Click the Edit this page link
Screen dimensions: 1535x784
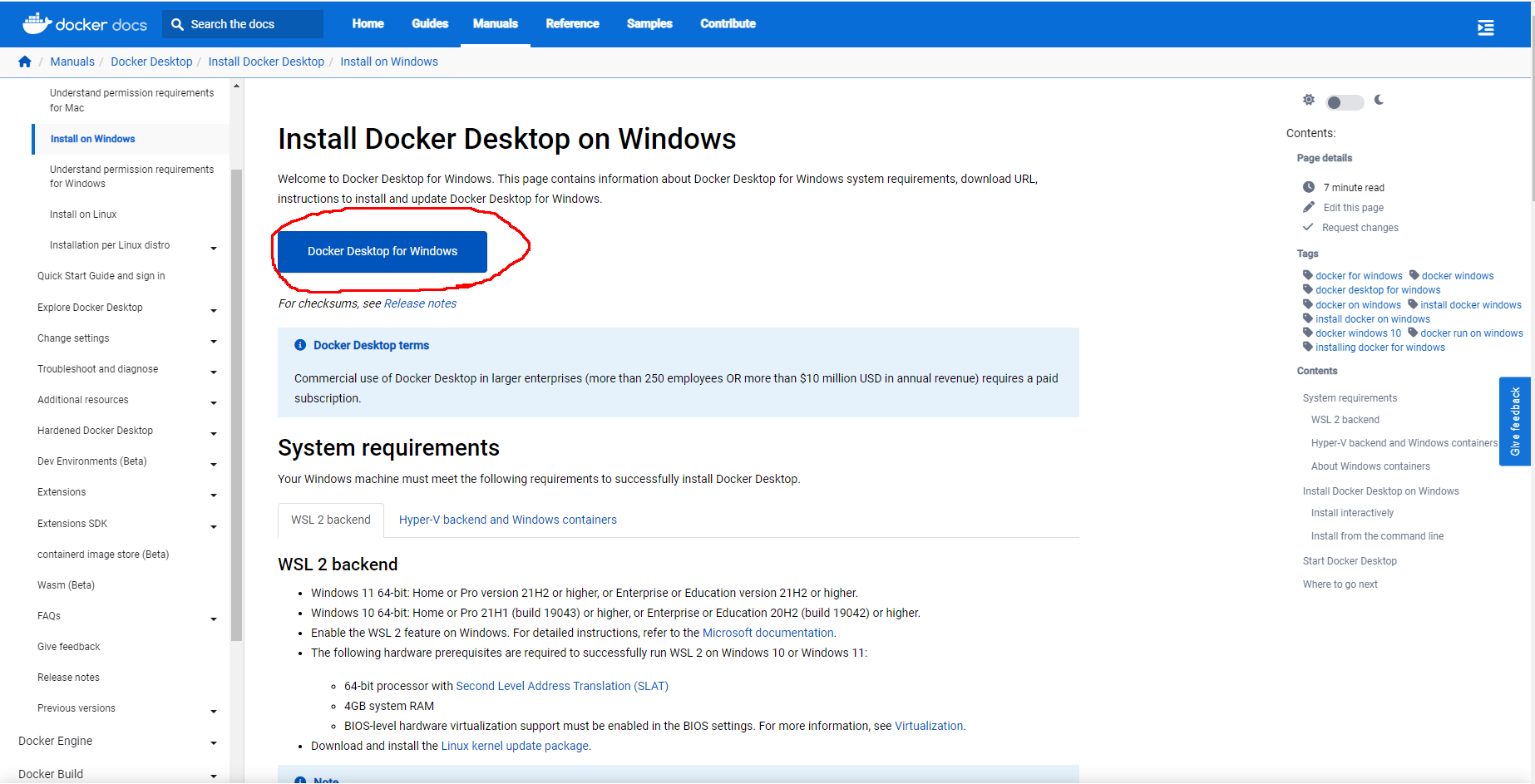1354,208
